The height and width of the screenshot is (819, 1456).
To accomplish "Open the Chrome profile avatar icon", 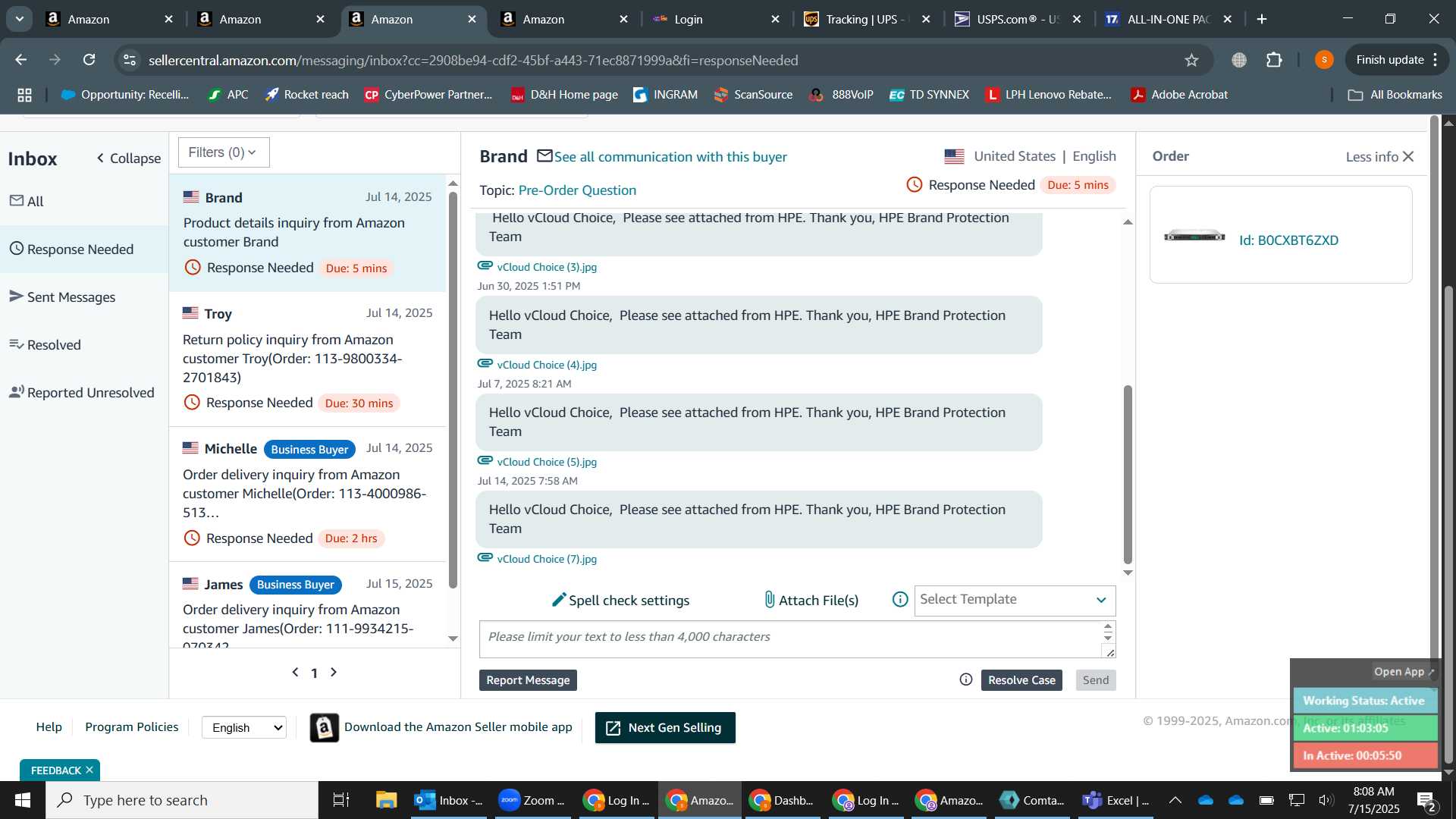I will 1324,60.
